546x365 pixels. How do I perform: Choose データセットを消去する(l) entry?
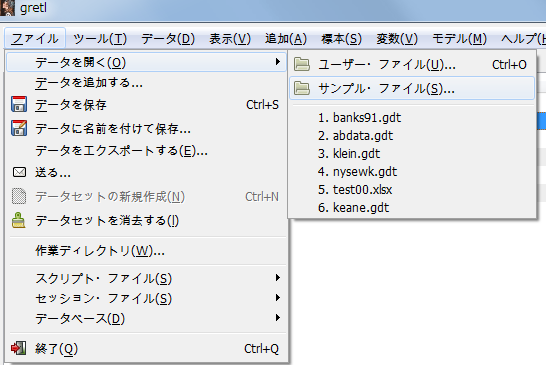point(146,220)
